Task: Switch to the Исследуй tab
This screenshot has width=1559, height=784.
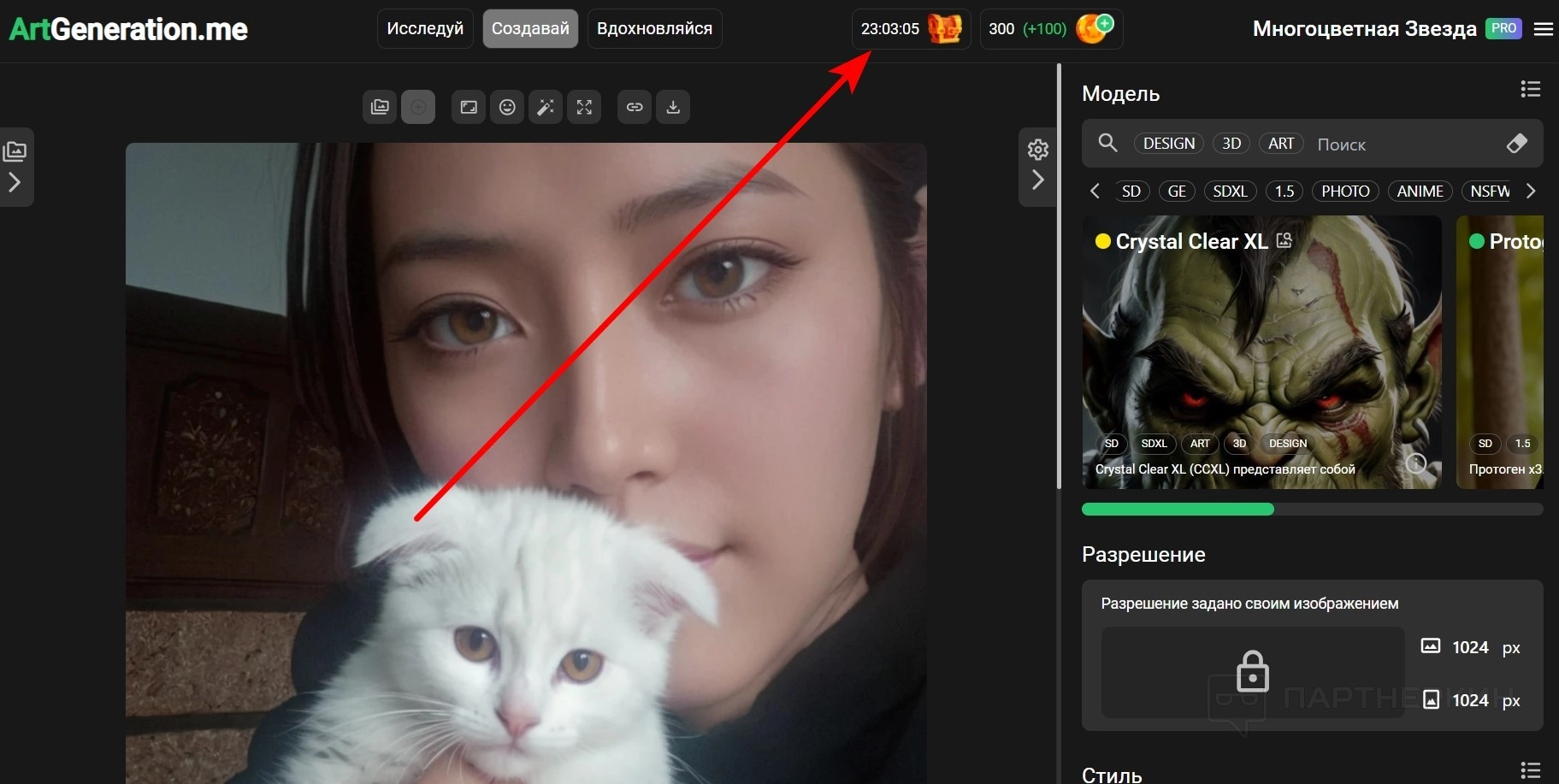Action: (x=425, y=29)
